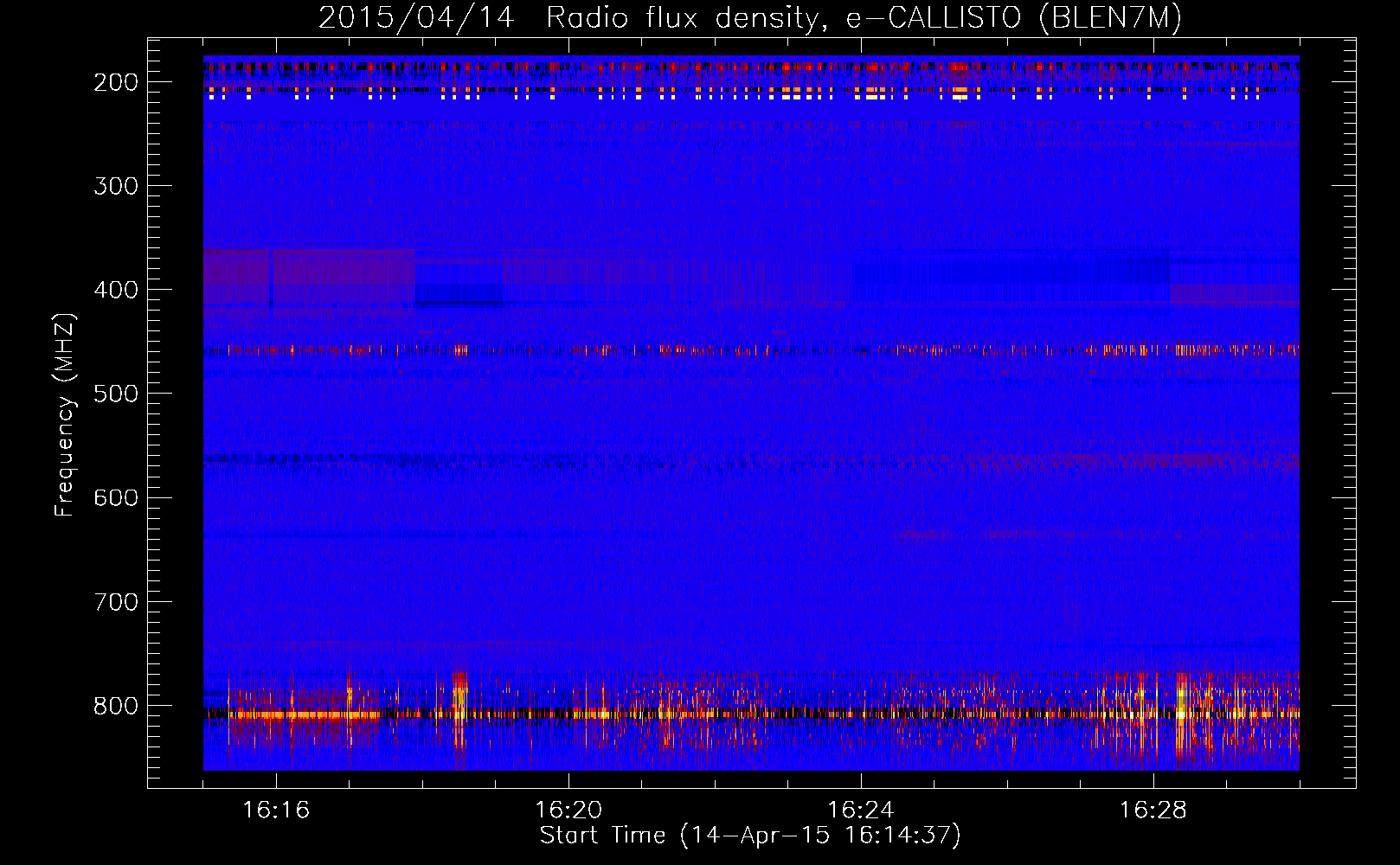Image resolution: width=1400 pixels, height=865 pixels.
Task: Click the "700" frequency tick label
Action: pos(116,601)
